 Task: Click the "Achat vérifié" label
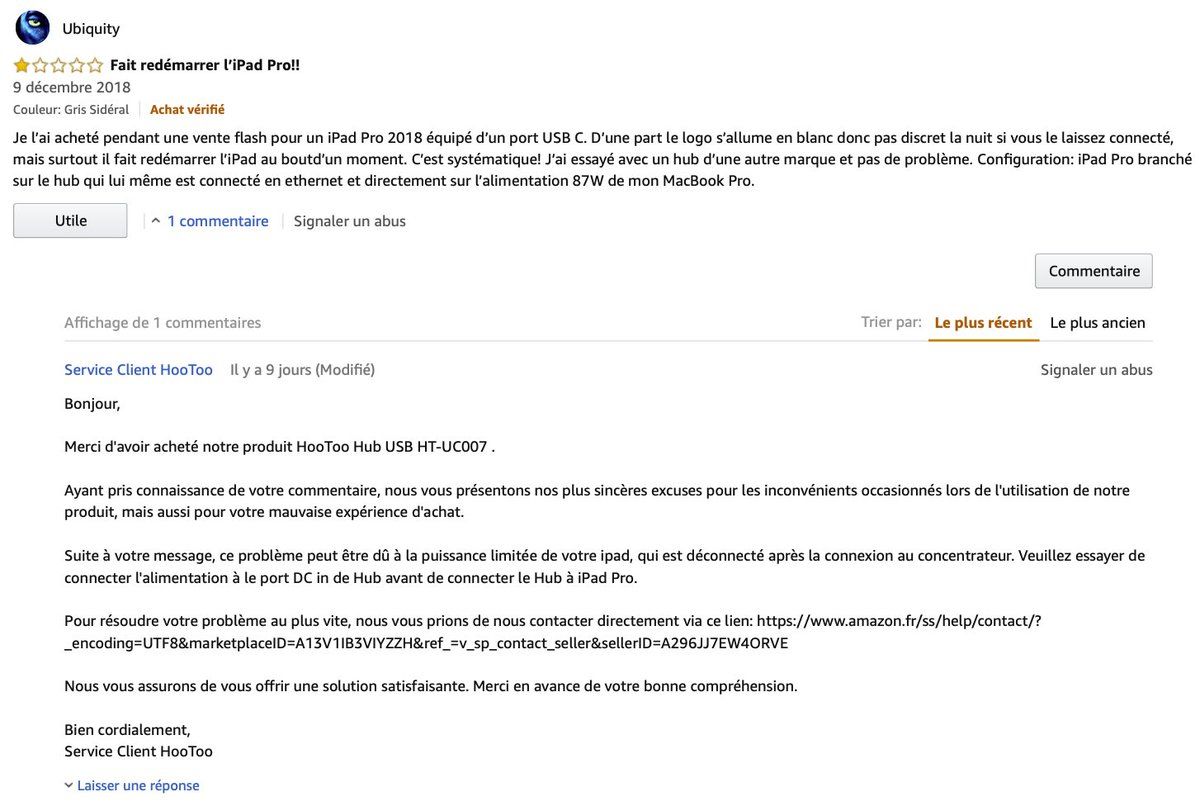pyautogui.click(x=187, y=109)
